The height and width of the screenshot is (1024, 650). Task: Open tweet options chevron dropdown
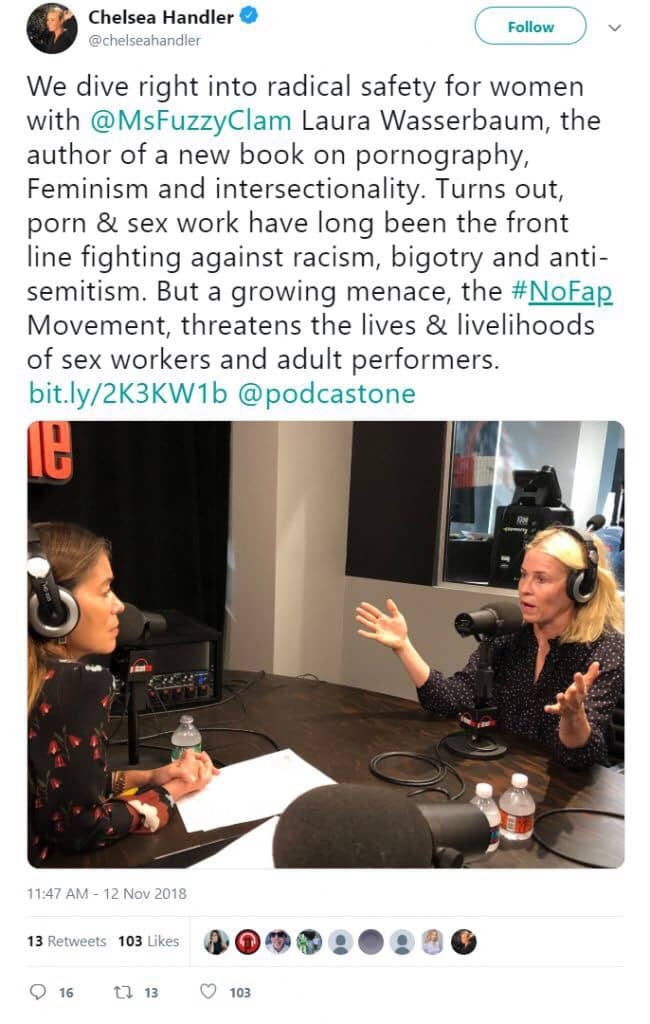click(614, 27)
